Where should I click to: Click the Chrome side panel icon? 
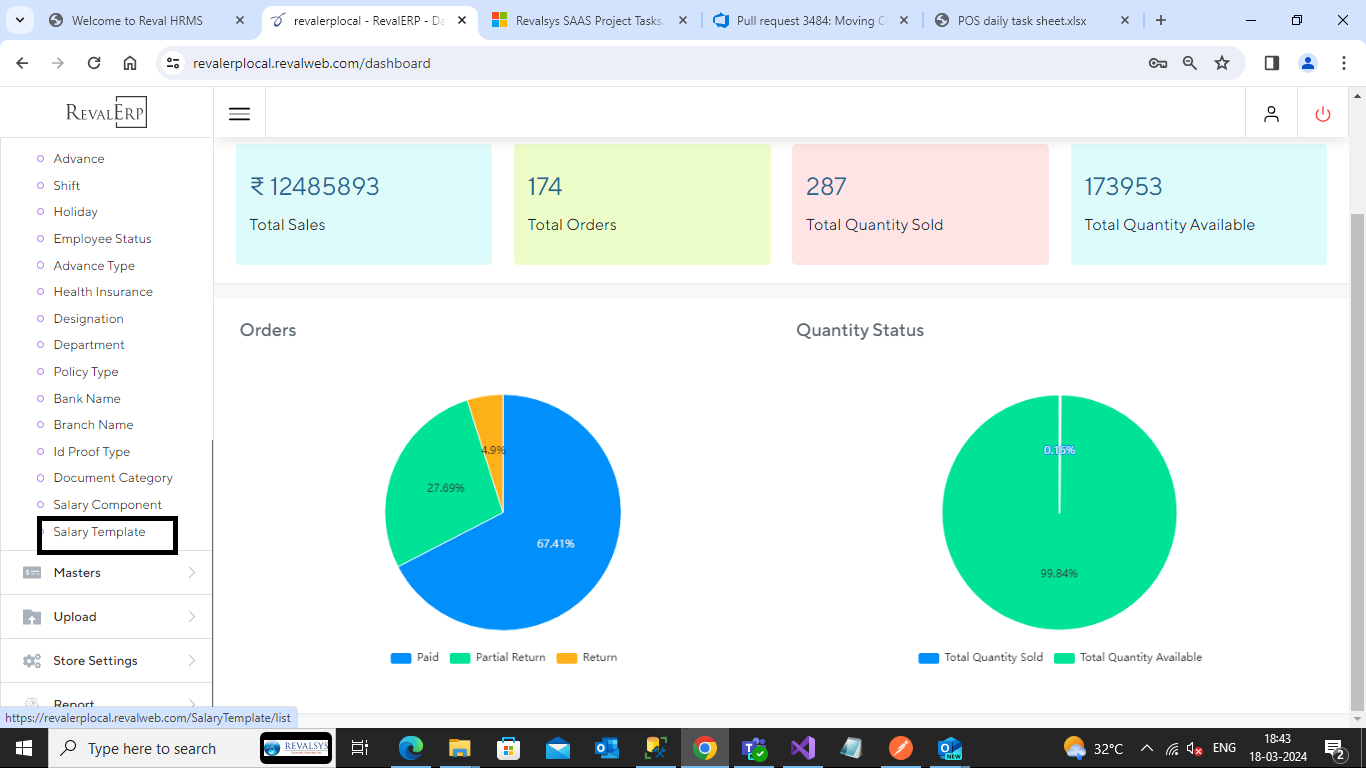[1272, 63]
